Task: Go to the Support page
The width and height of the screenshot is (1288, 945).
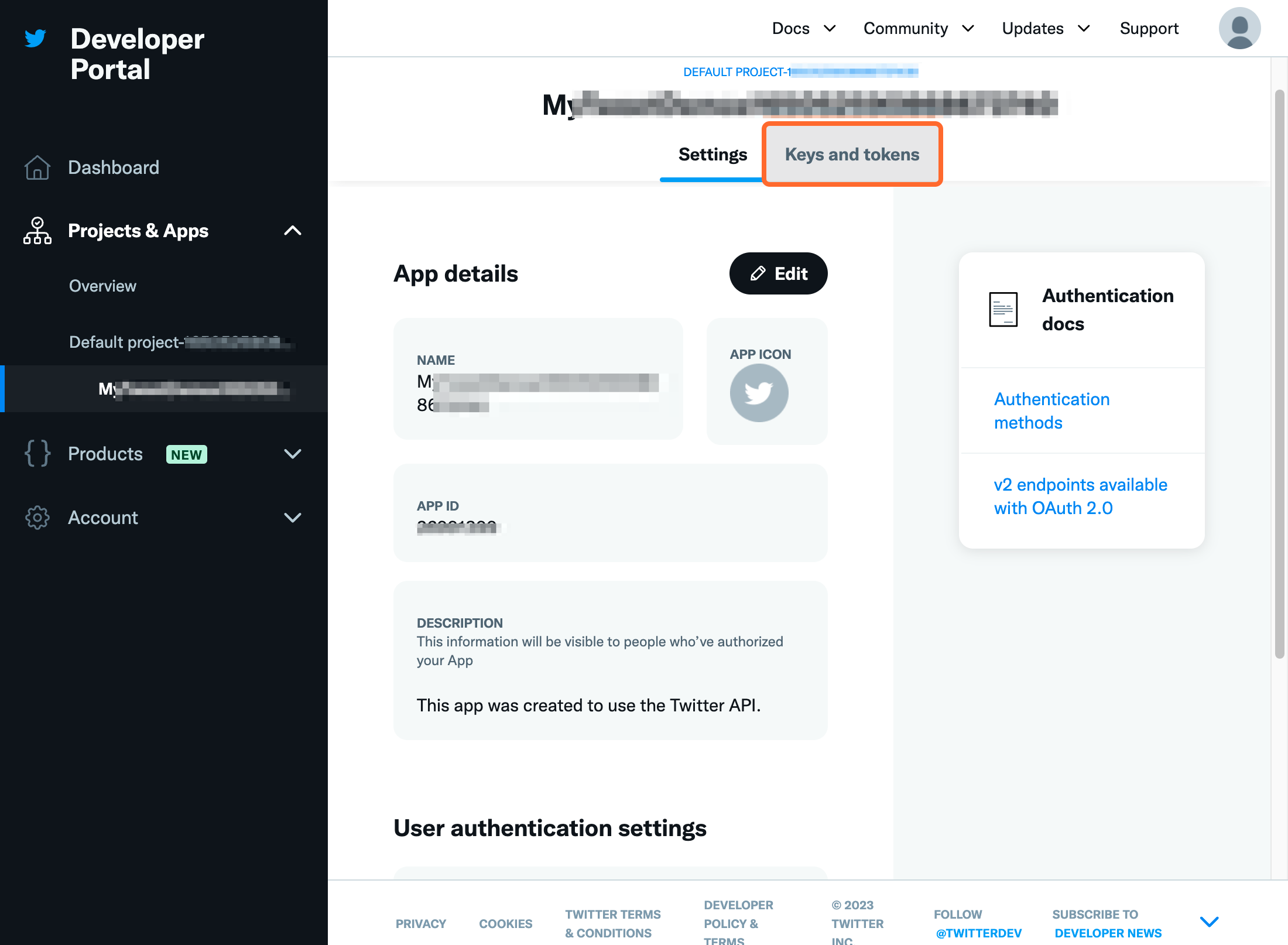Action: 1149,28
